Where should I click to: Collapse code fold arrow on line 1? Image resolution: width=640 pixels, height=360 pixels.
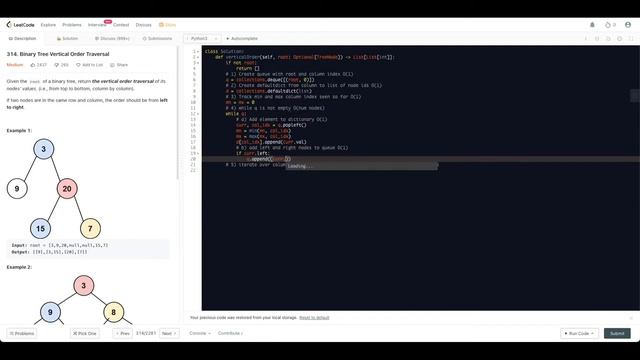198,51
